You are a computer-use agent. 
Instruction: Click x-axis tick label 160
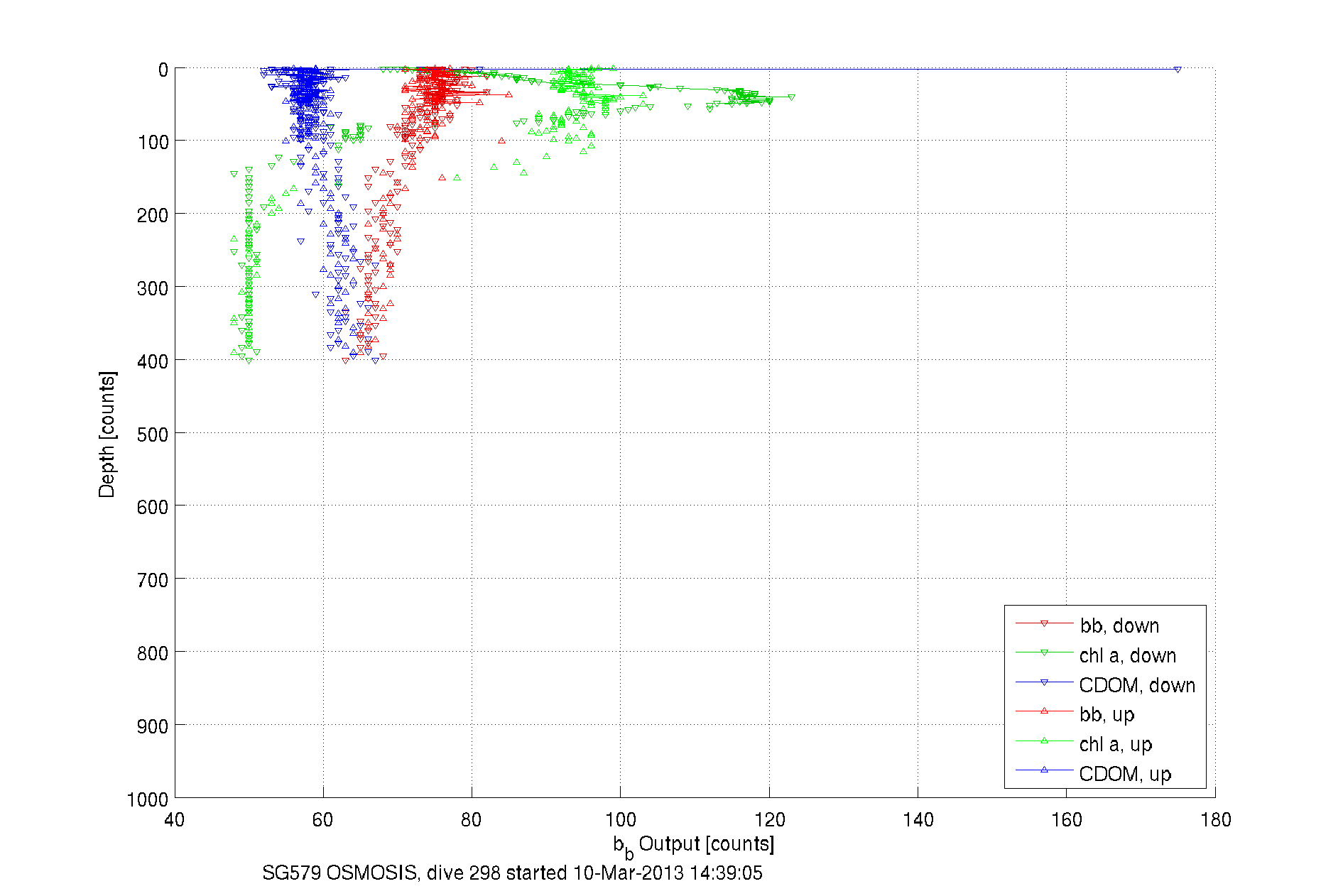(x=1067, y=820)
